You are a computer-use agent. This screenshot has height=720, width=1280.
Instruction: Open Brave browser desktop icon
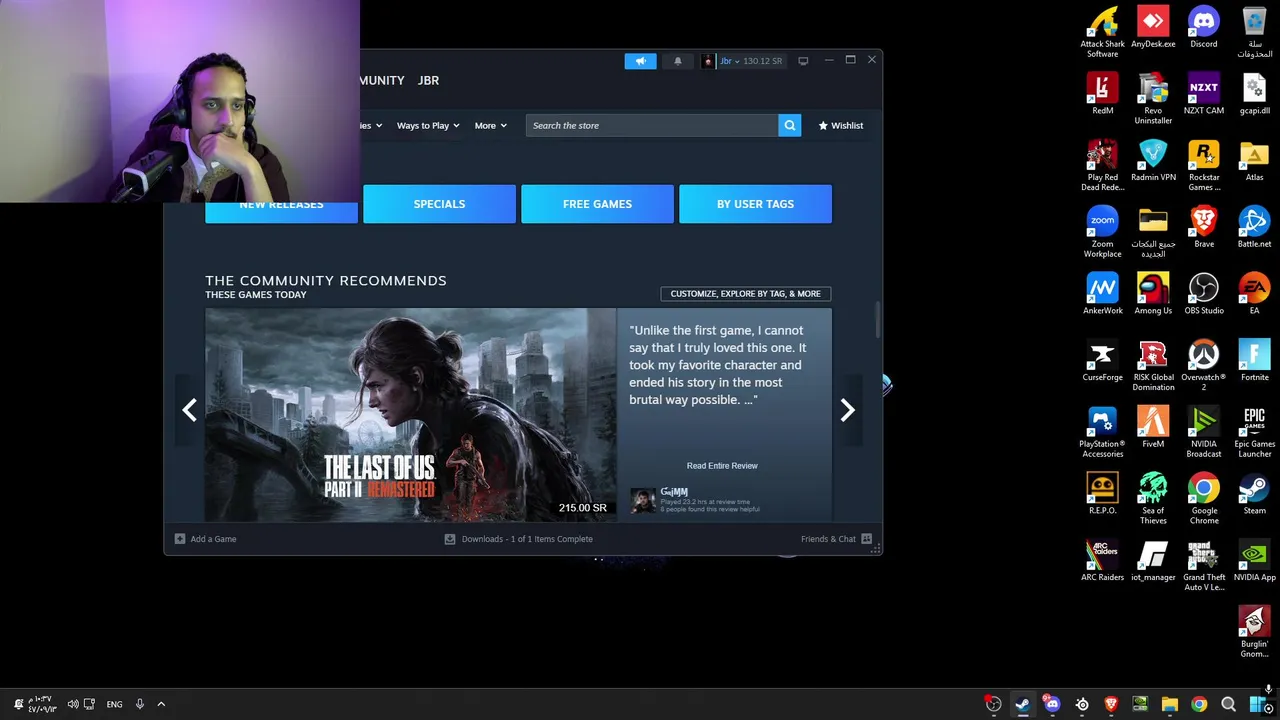pyautogui.click(x=1204, y=227)
